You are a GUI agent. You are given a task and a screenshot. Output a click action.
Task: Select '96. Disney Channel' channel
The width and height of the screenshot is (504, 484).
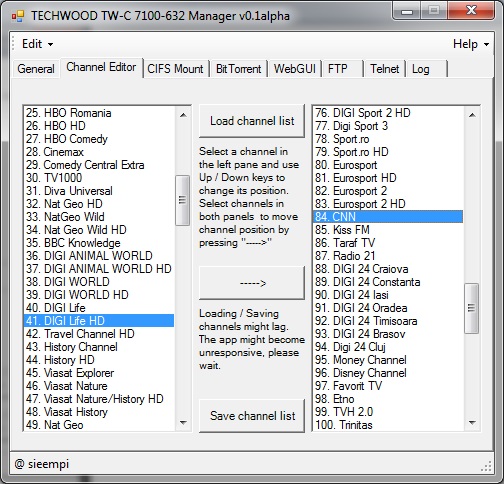(388, 373)
